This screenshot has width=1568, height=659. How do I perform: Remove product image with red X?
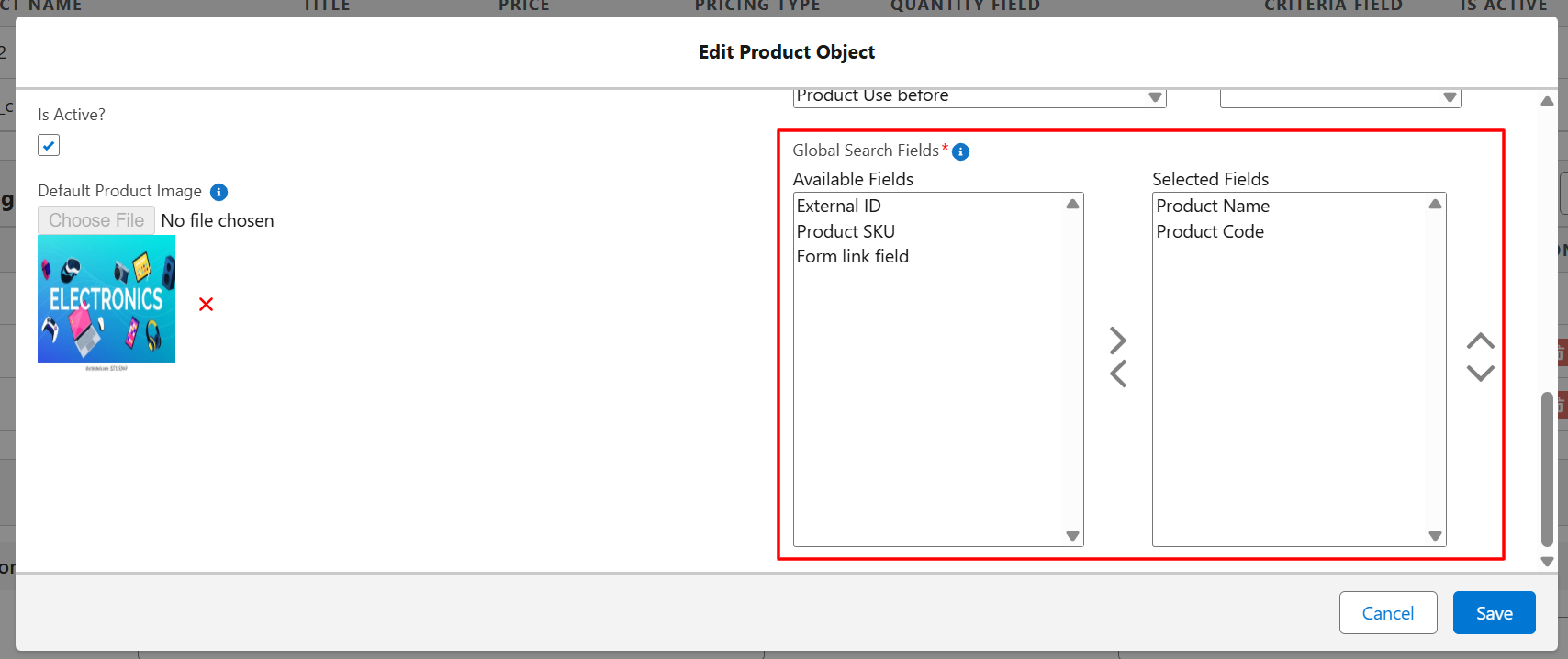tap(206, 304)
